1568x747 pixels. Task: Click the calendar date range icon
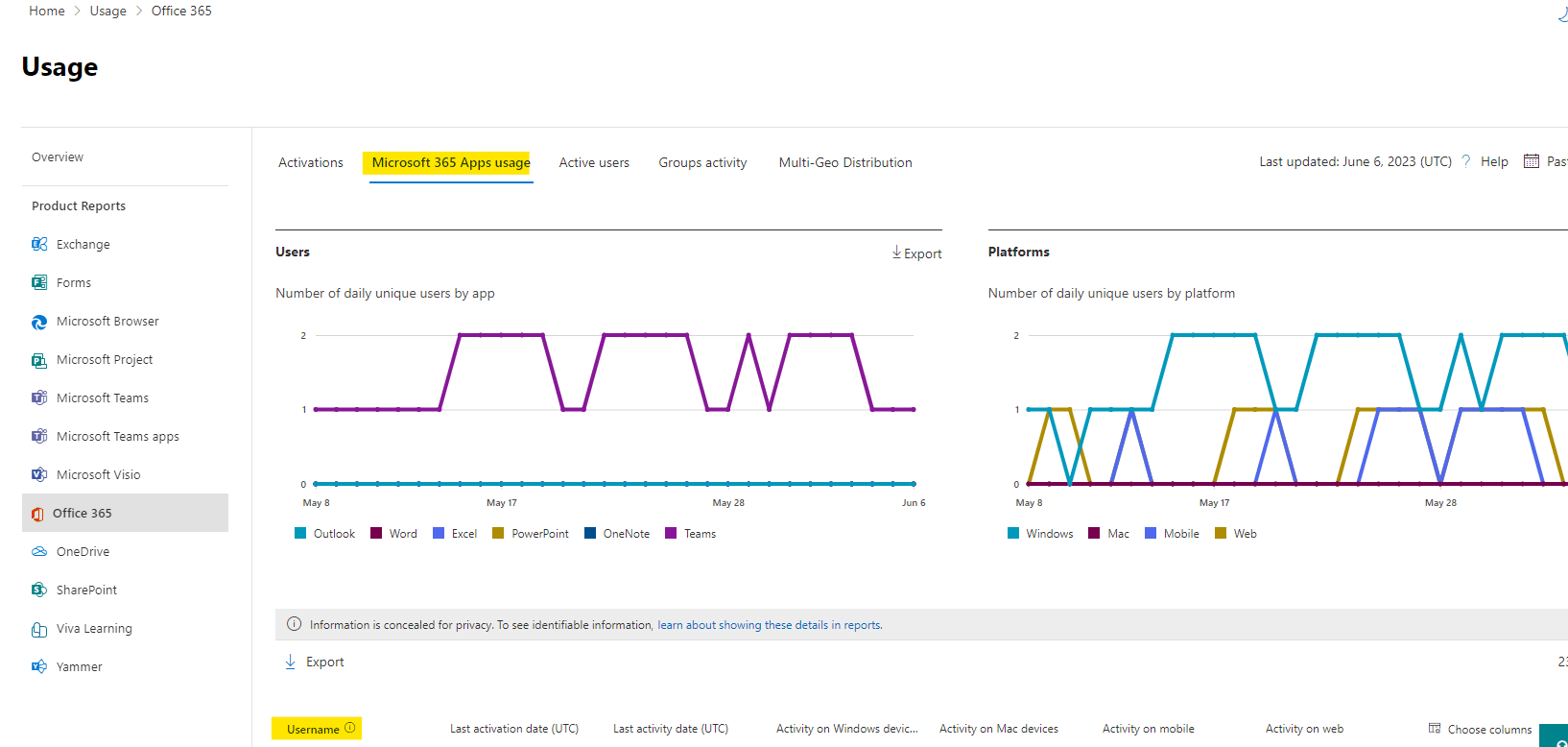[1532, 161]
